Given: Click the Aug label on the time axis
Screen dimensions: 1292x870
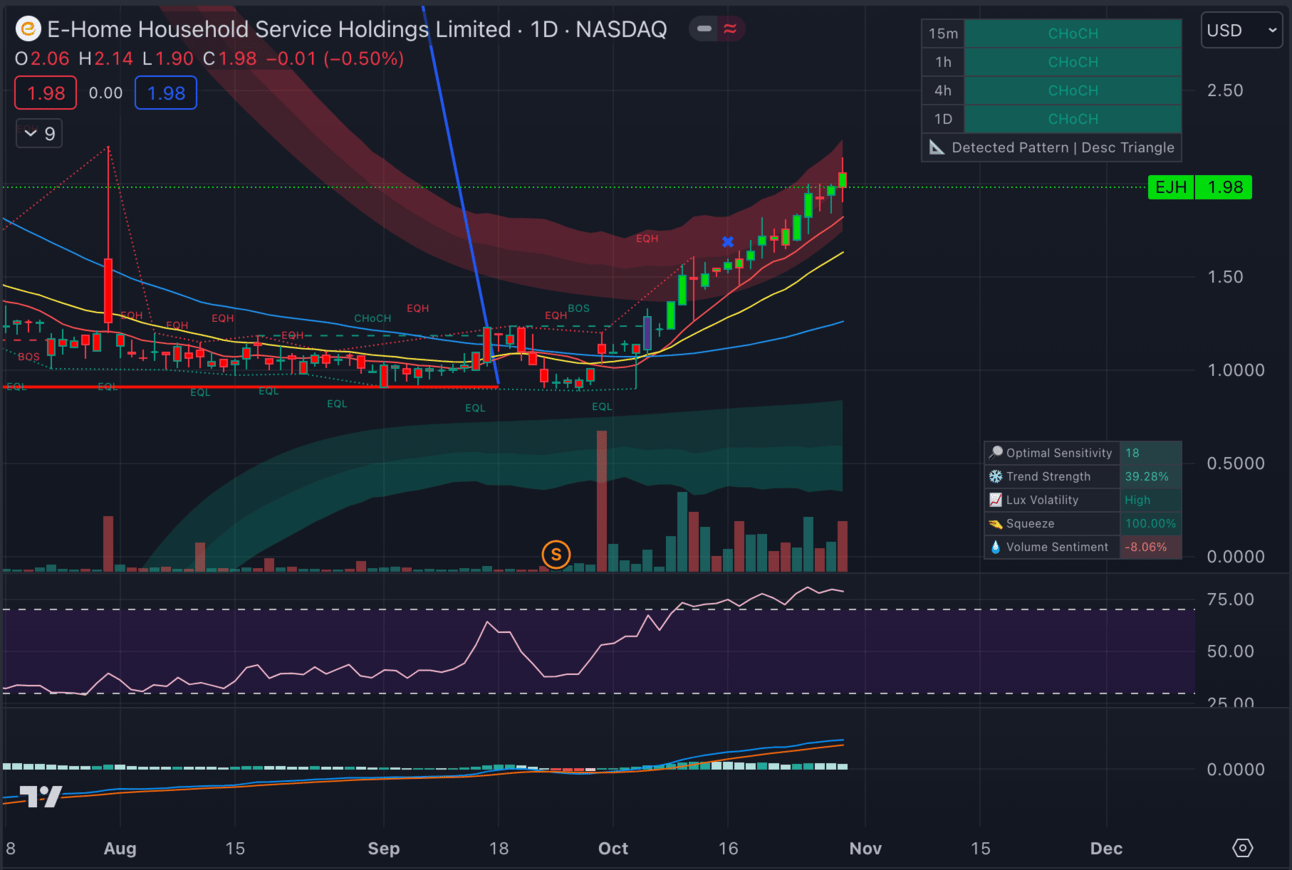Looking at the screenshot, I should coord(119,849).
